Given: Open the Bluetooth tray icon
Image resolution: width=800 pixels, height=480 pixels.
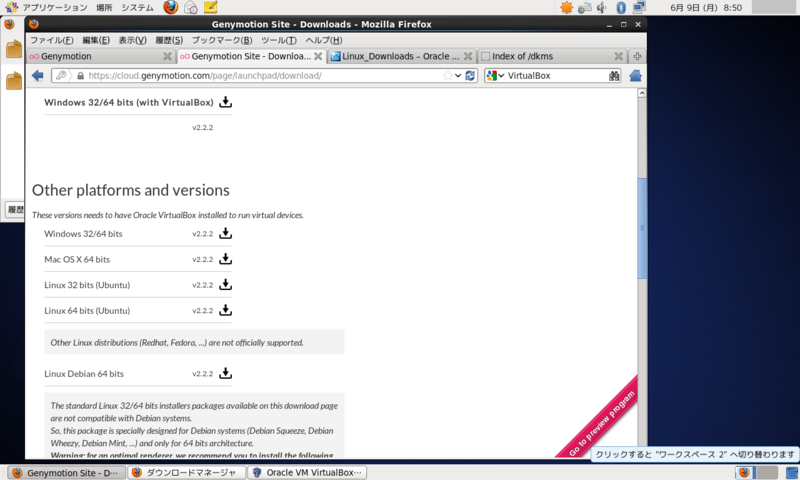Looking at the screenshot, I should pos(621,7).
